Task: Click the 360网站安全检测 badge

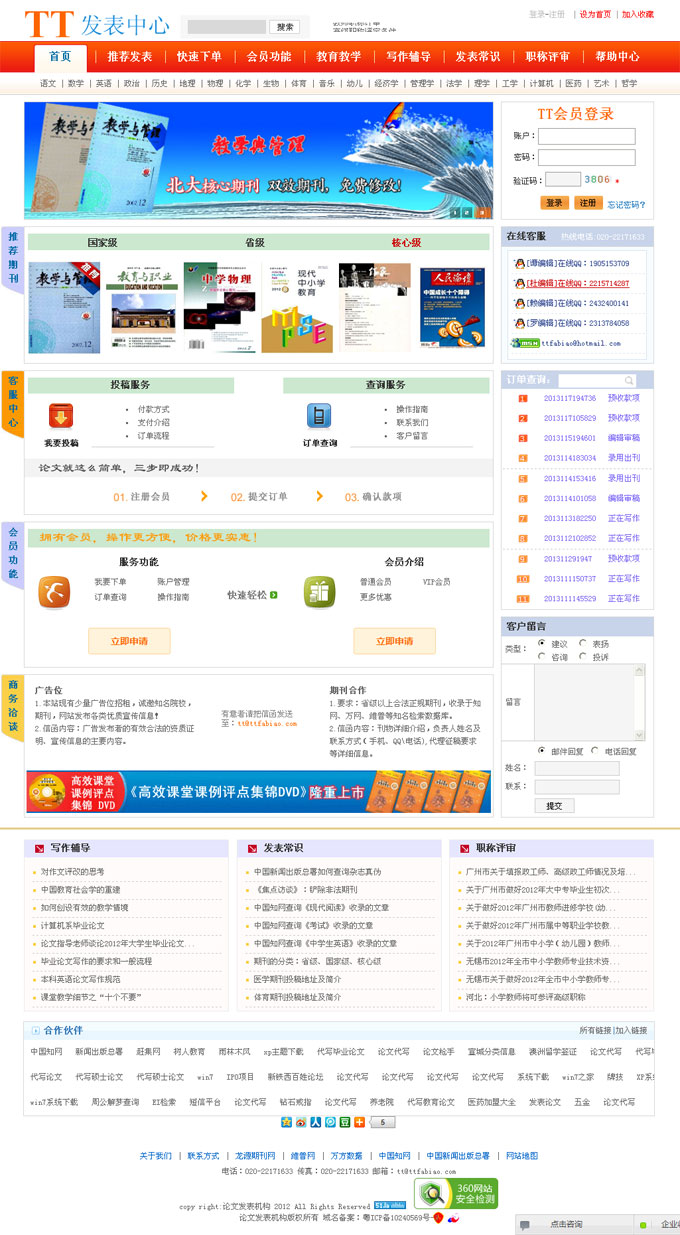Action: [x=456, y=1193]
